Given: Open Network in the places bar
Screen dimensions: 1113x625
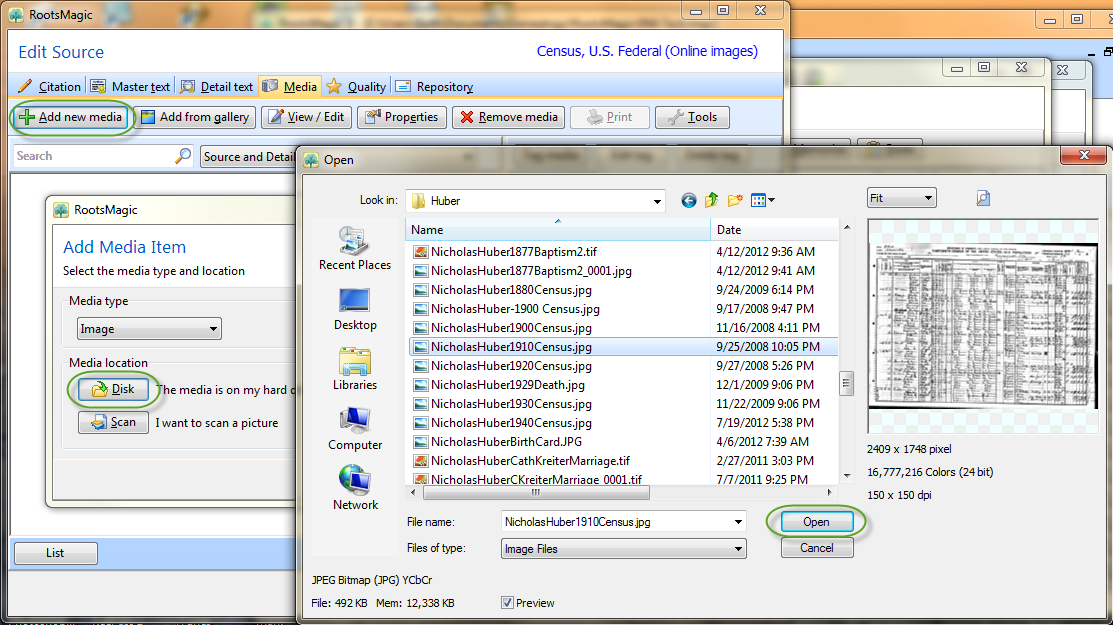Looking at the screenshot, I should click(355, 488).
